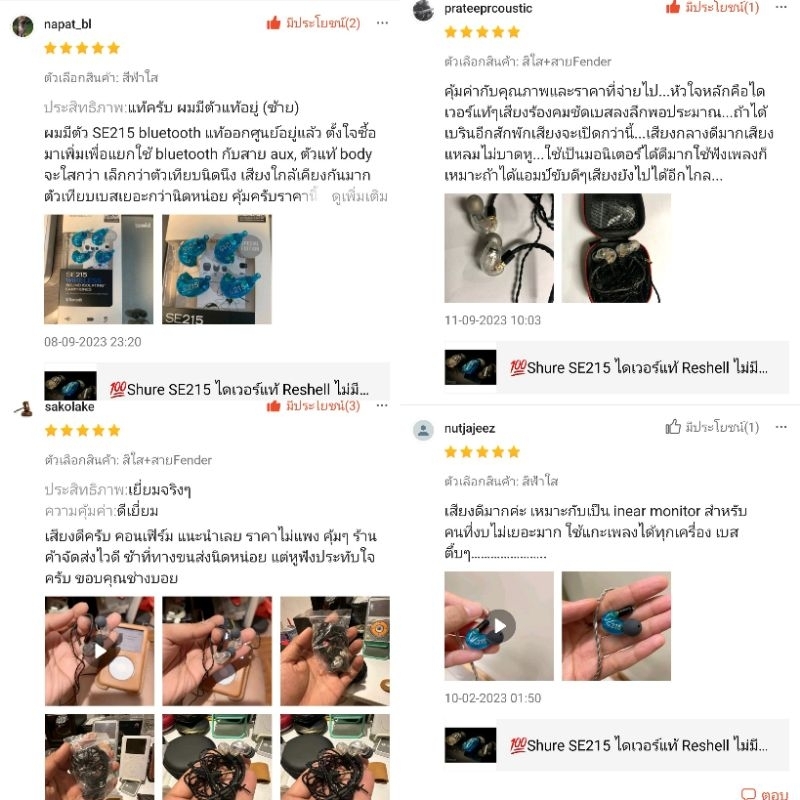Screen dimensions: 800x800
Task: Open more options for napat_bl's review
Action: pos(382,23)
